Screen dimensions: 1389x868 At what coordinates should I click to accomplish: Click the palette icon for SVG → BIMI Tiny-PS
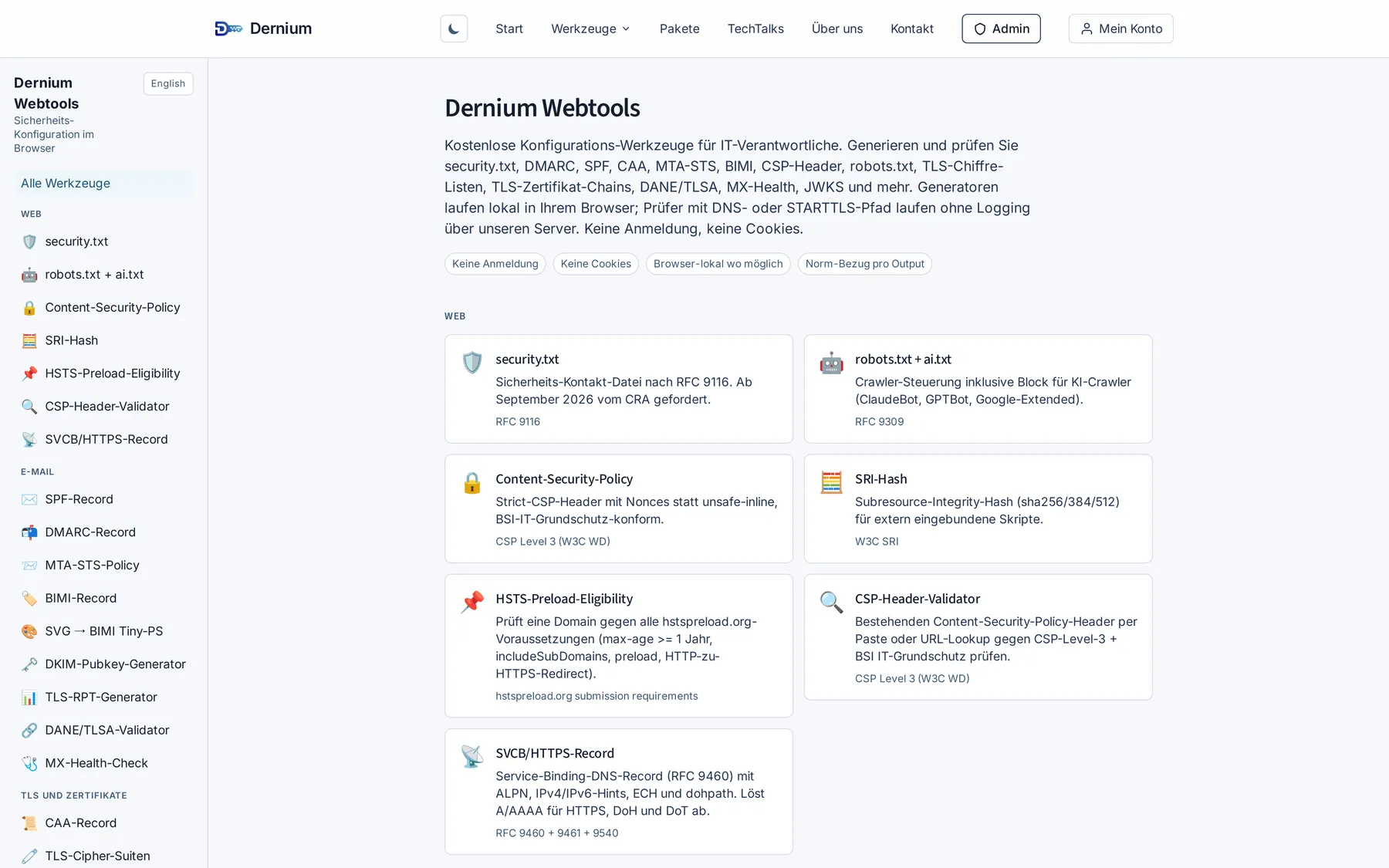pyautogui.click(x=29, y=631)
